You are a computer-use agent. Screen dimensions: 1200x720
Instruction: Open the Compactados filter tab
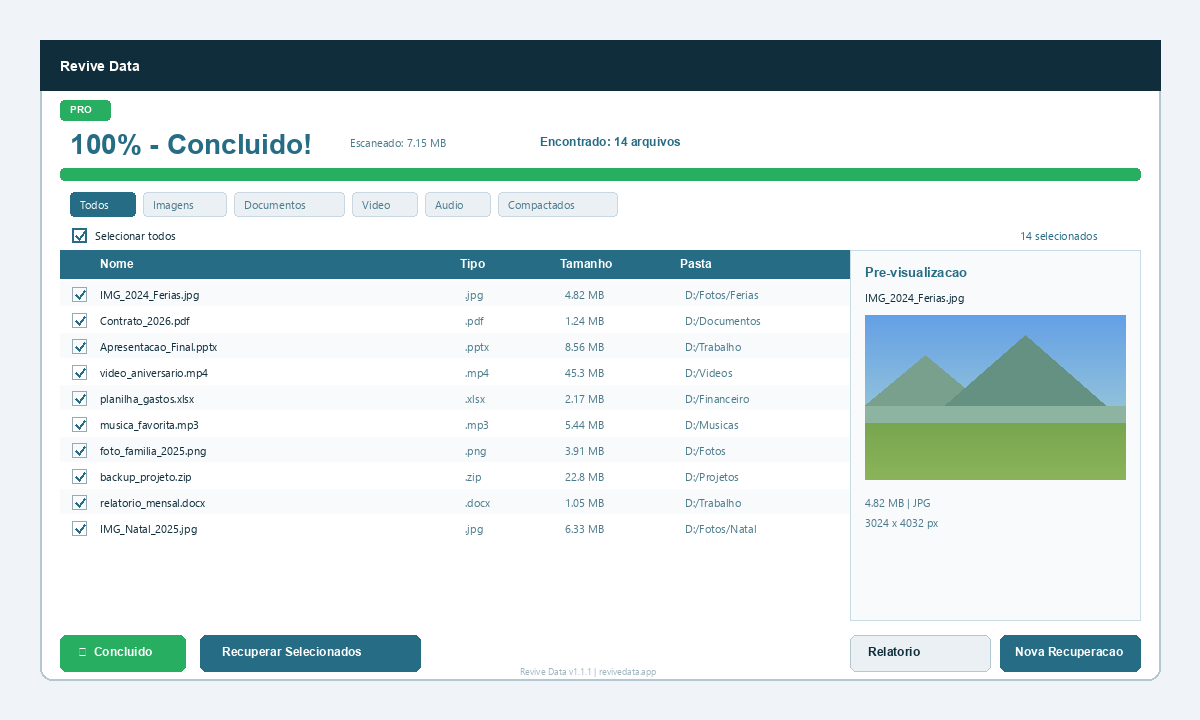pyautogui.click(x=557, y=204)
